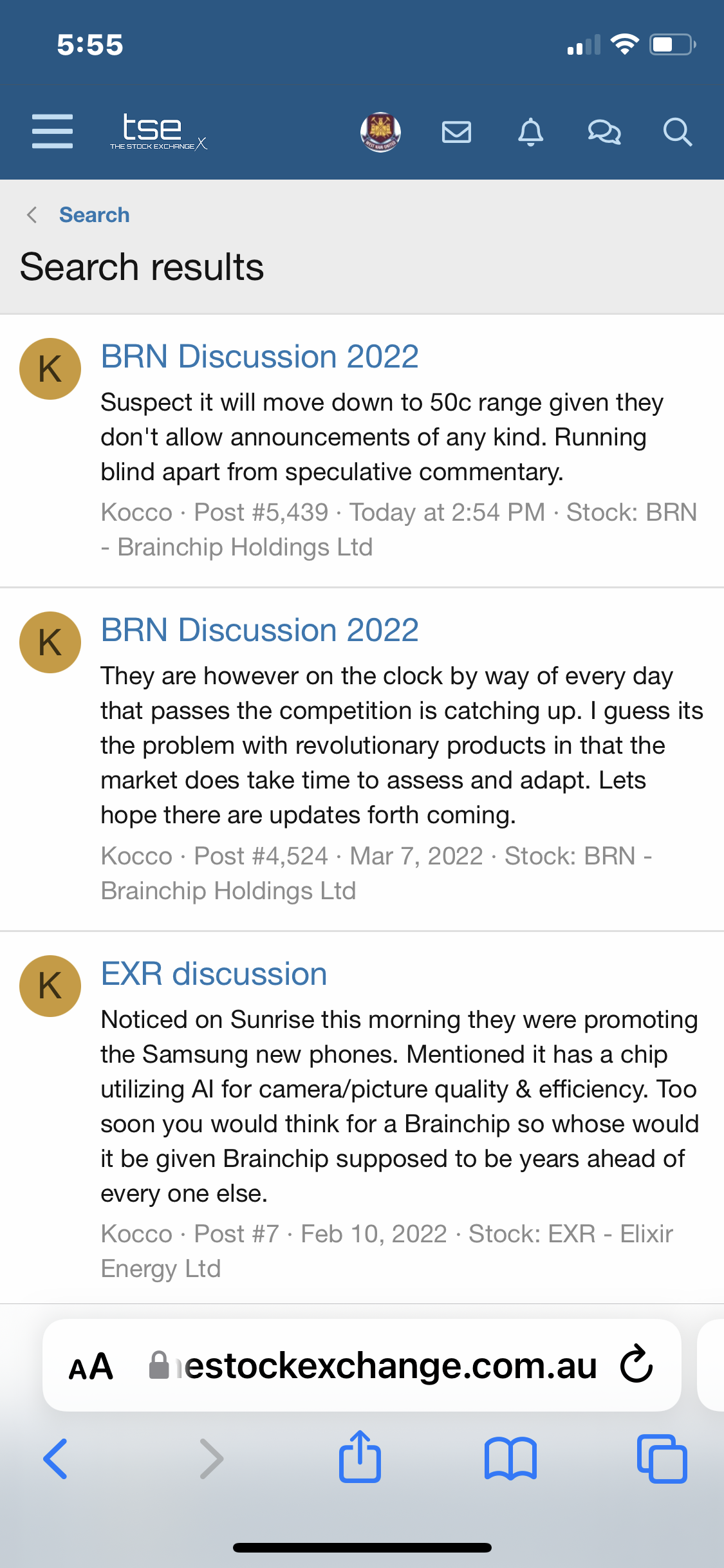The height and width of the screenshot is (1568, 724).
Task: Go back with Safari back arrow
Action: pos(55,1459)
